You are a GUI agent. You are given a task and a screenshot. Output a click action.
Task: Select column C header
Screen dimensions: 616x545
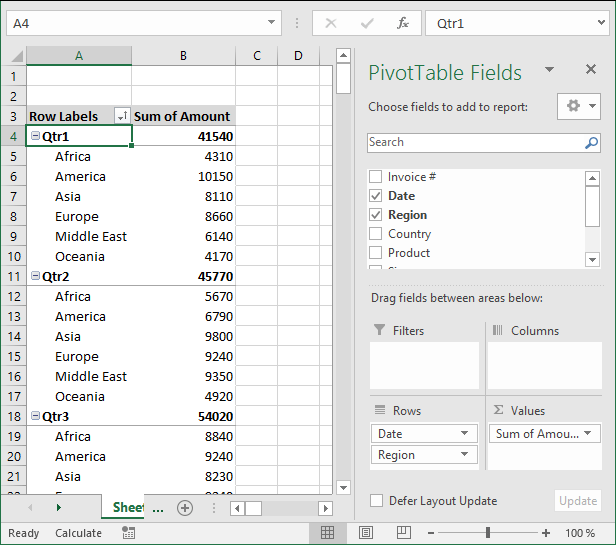pyautogui.click(x=257, y=56)
